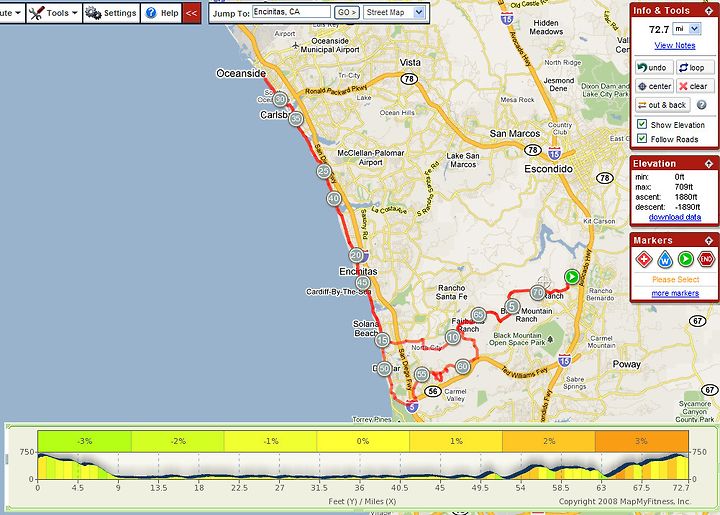Click the download data link
This screenshot has width=720, height=515.
coord(675,217)
